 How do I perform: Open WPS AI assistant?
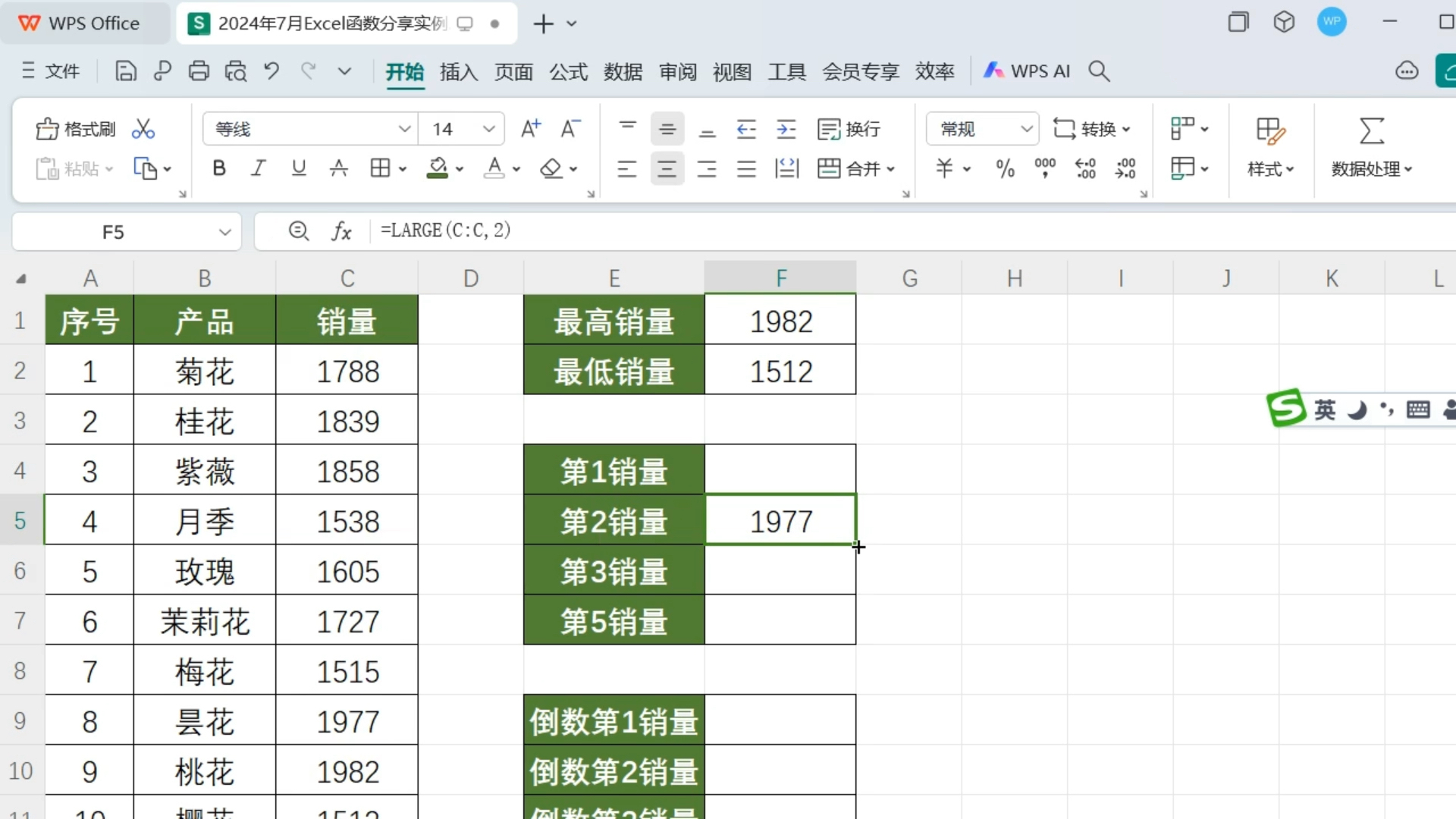[1027, 71]
